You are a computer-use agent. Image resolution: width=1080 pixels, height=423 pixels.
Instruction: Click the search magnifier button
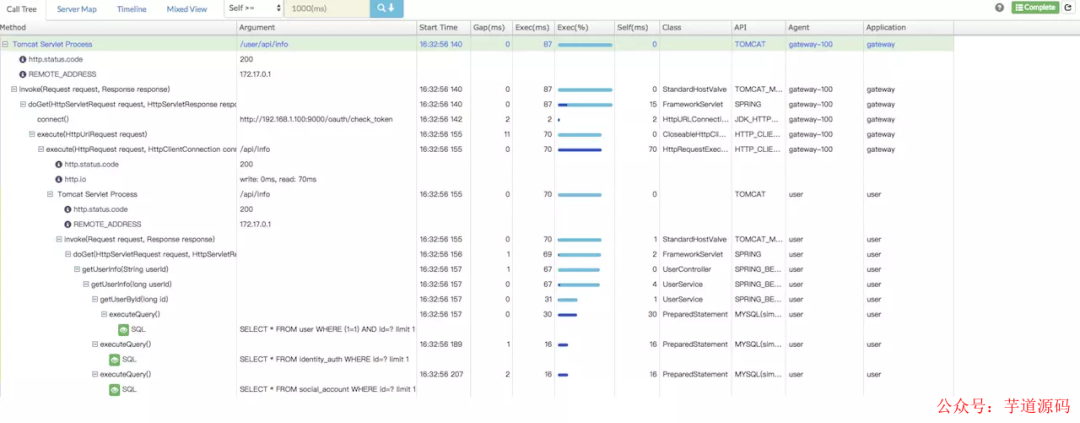(386, 8)
